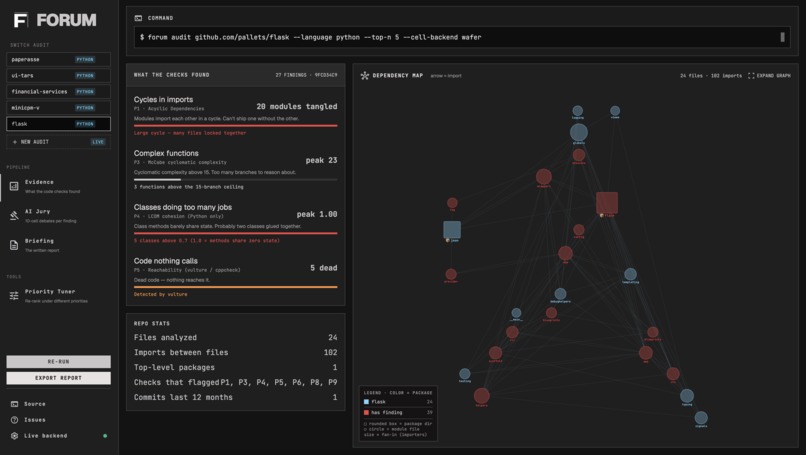Click the "Top-level packages" stats row
The width and height of the screenshot is (806, 455).
(x=235, y=368)
